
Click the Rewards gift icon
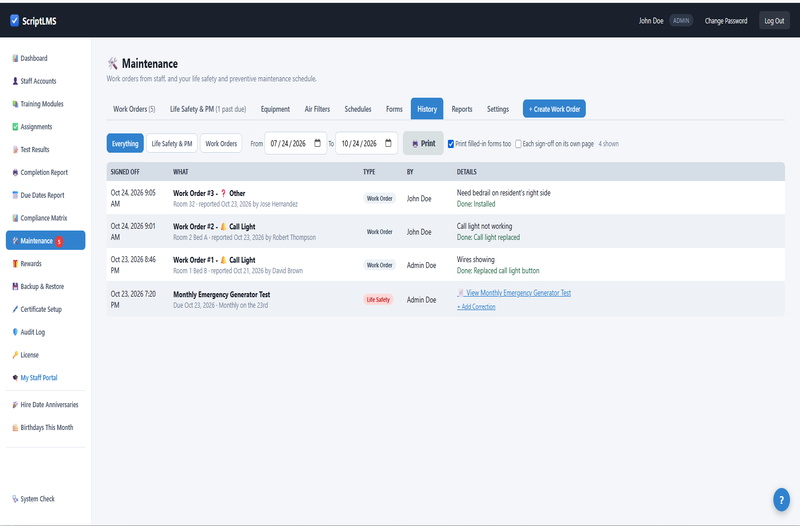click(15, 264)
